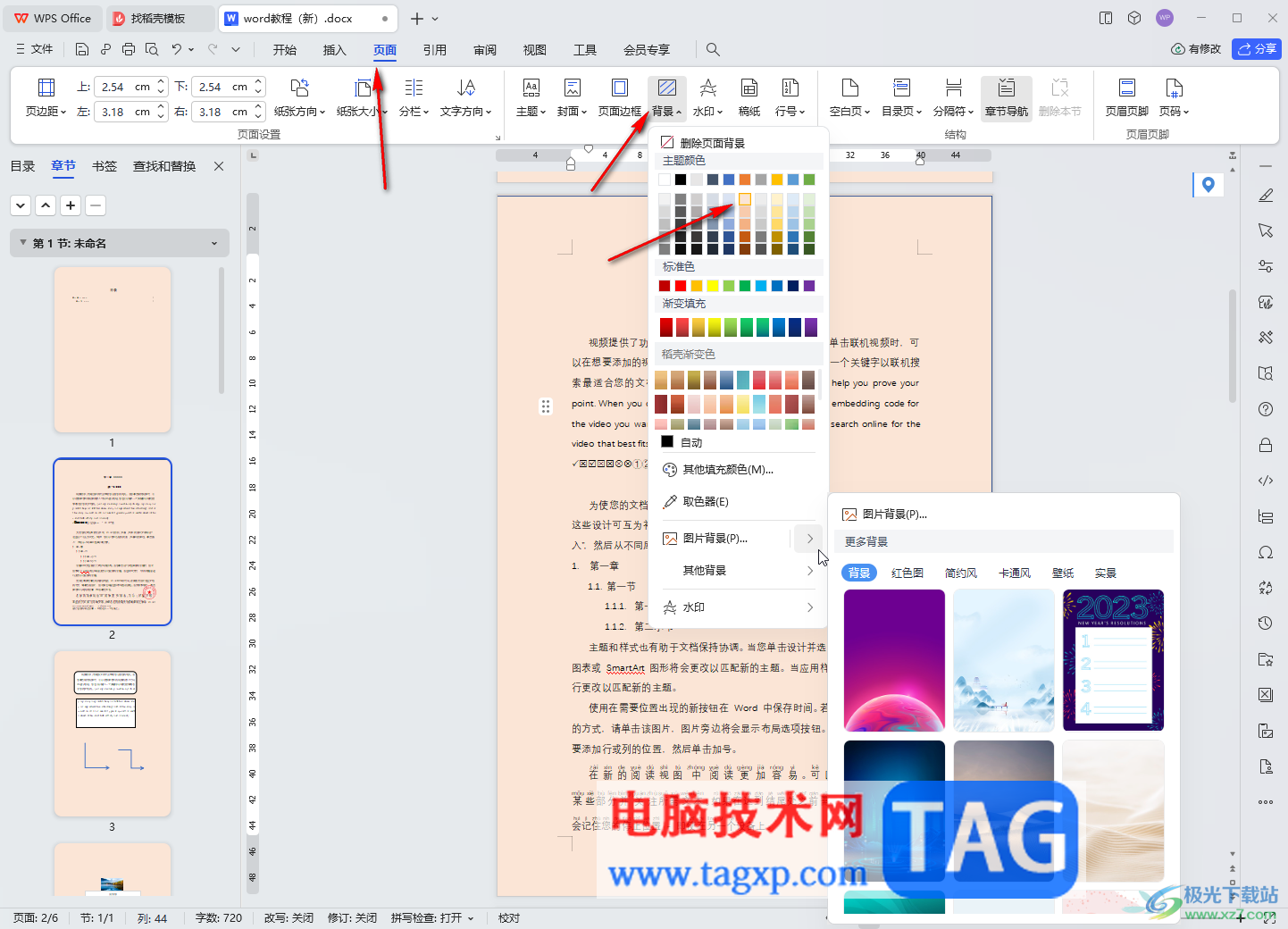This screenshot has height=929, width=1288.
Task: Click the add section plus button
Action: 71,205
